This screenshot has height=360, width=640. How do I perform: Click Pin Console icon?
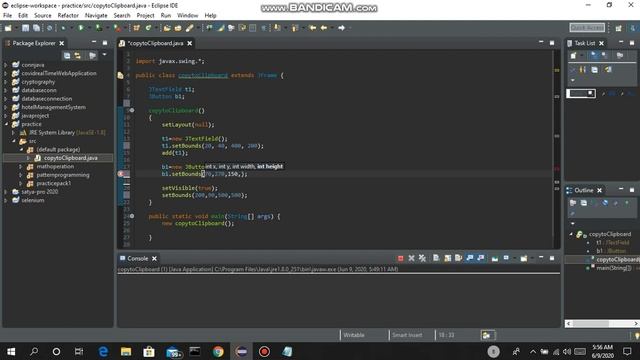click(x=495, y=258)
